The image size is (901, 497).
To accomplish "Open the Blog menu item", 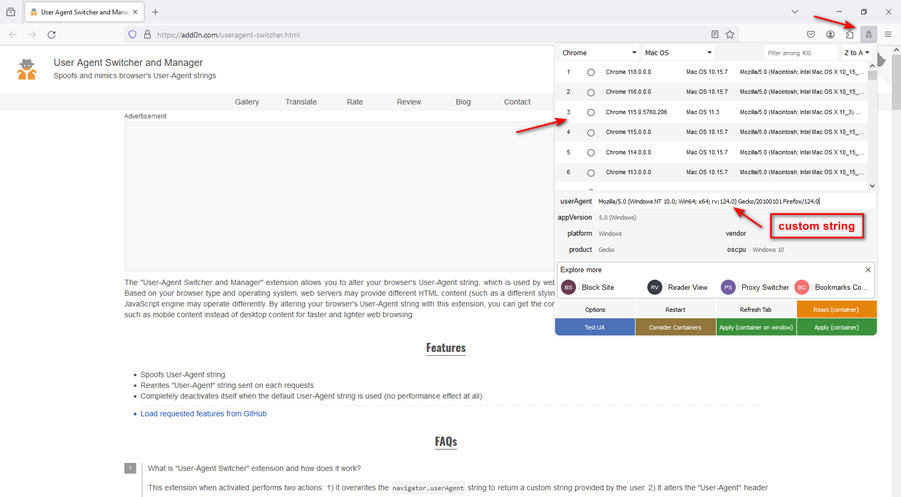I will tap(463, 102).
